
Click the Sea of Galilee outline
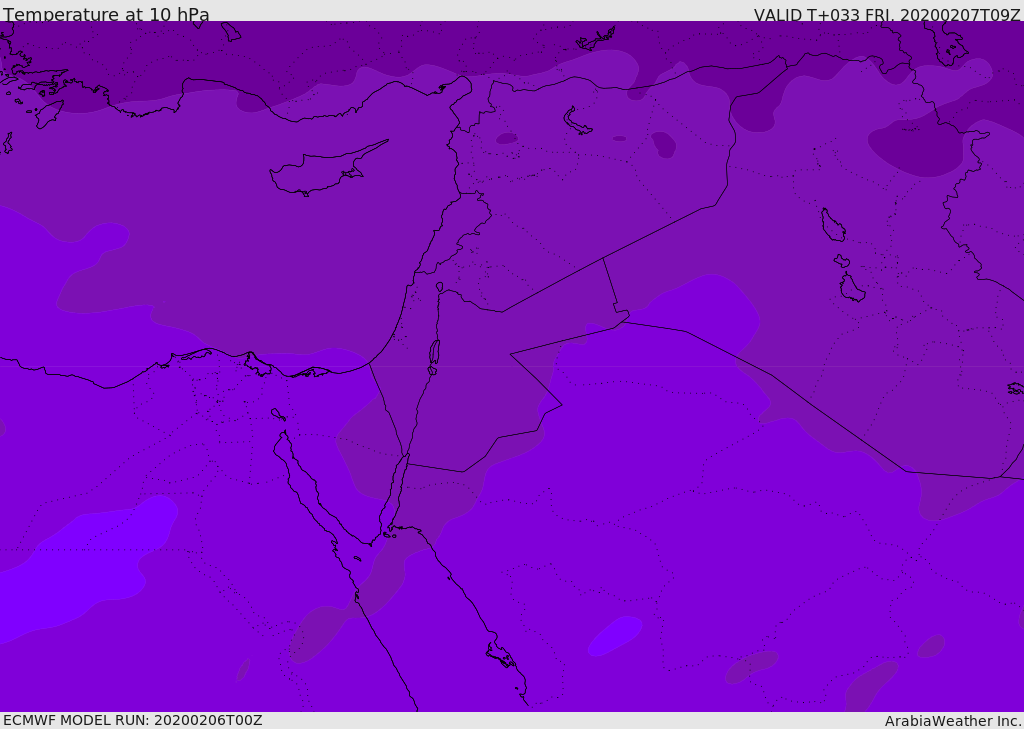[439, 287]
